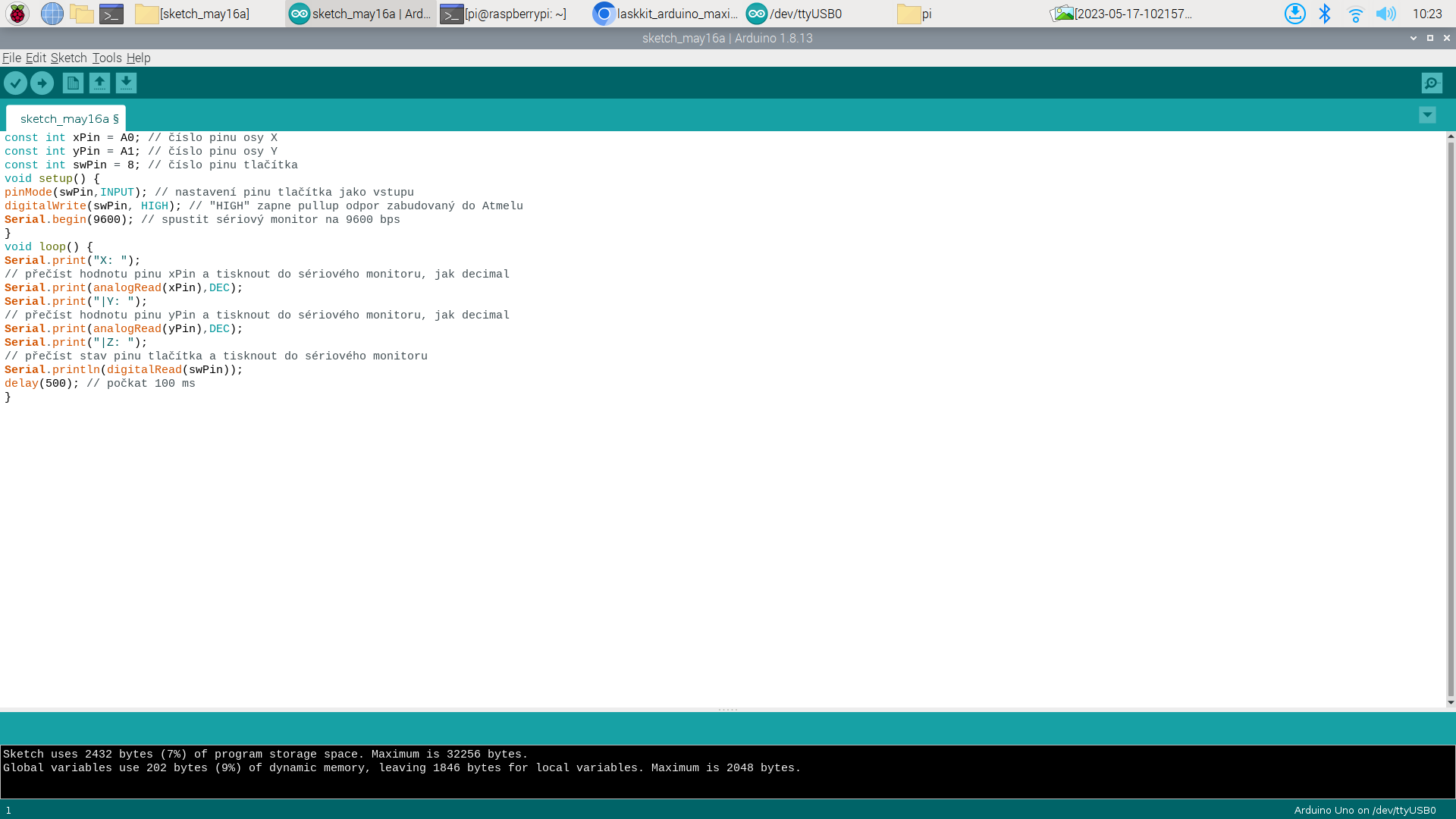Viewport: 1456px width, 819px height.
Task: Click 'Serial.print(analogRead(xPin),DEC);' line
Action: click(124, 288)
